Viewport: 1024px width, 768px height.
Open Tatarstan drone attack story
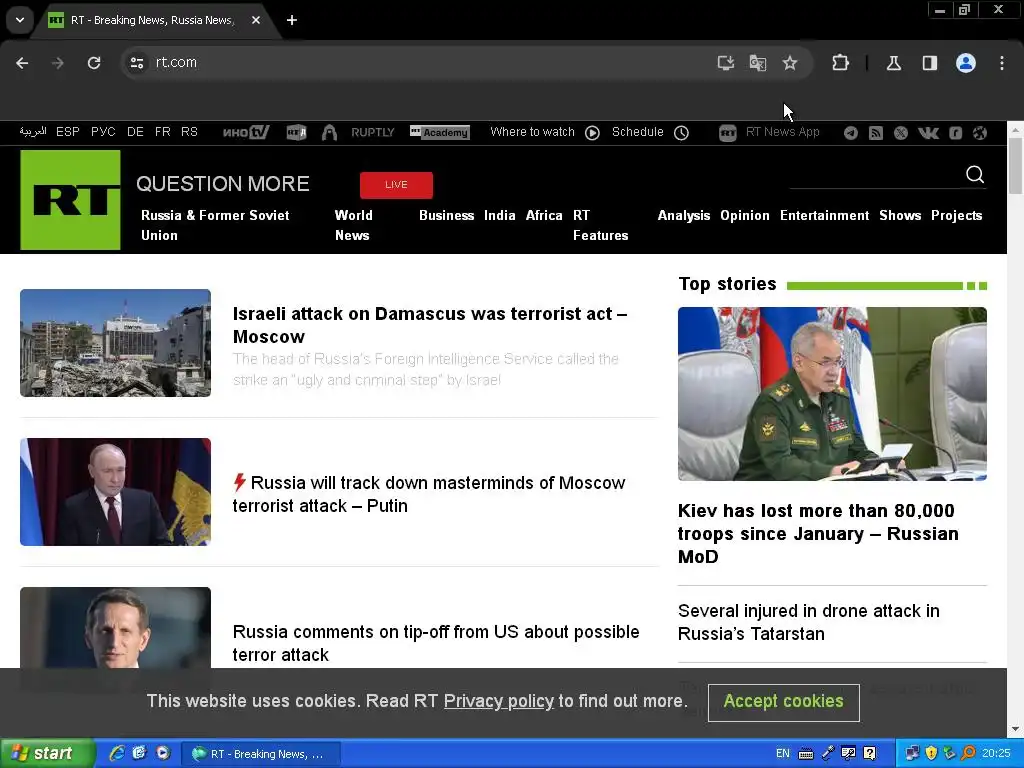808,622
